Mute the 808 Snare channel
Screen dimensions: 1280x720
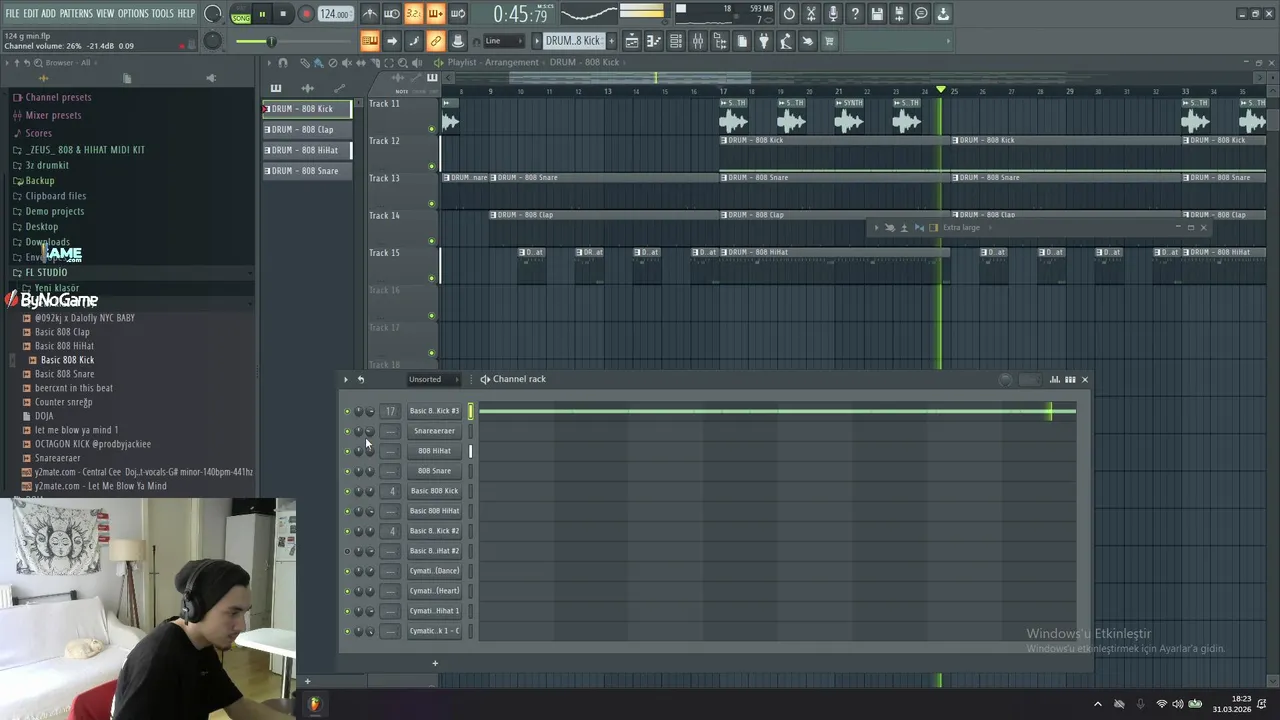[347, 471]
